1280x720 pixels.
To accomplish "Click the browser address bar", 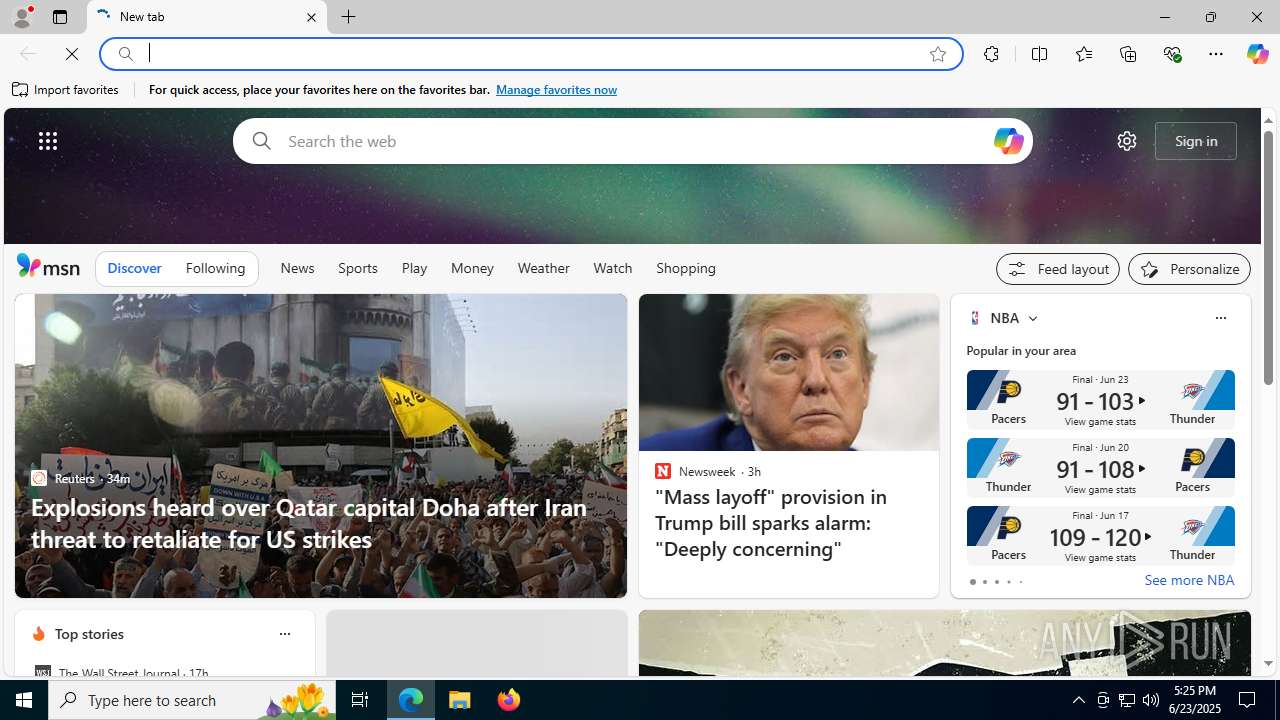I will pyautogui.click(x=530, y=54).
